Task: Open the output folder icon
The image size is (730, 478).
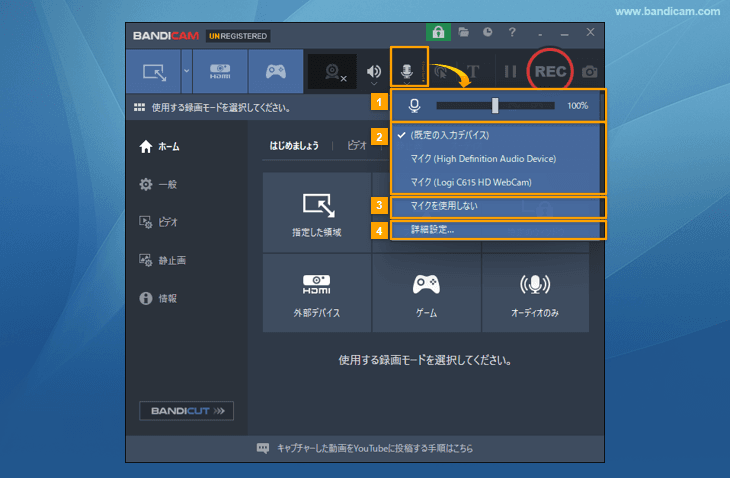Action: (x=463, y=32)
